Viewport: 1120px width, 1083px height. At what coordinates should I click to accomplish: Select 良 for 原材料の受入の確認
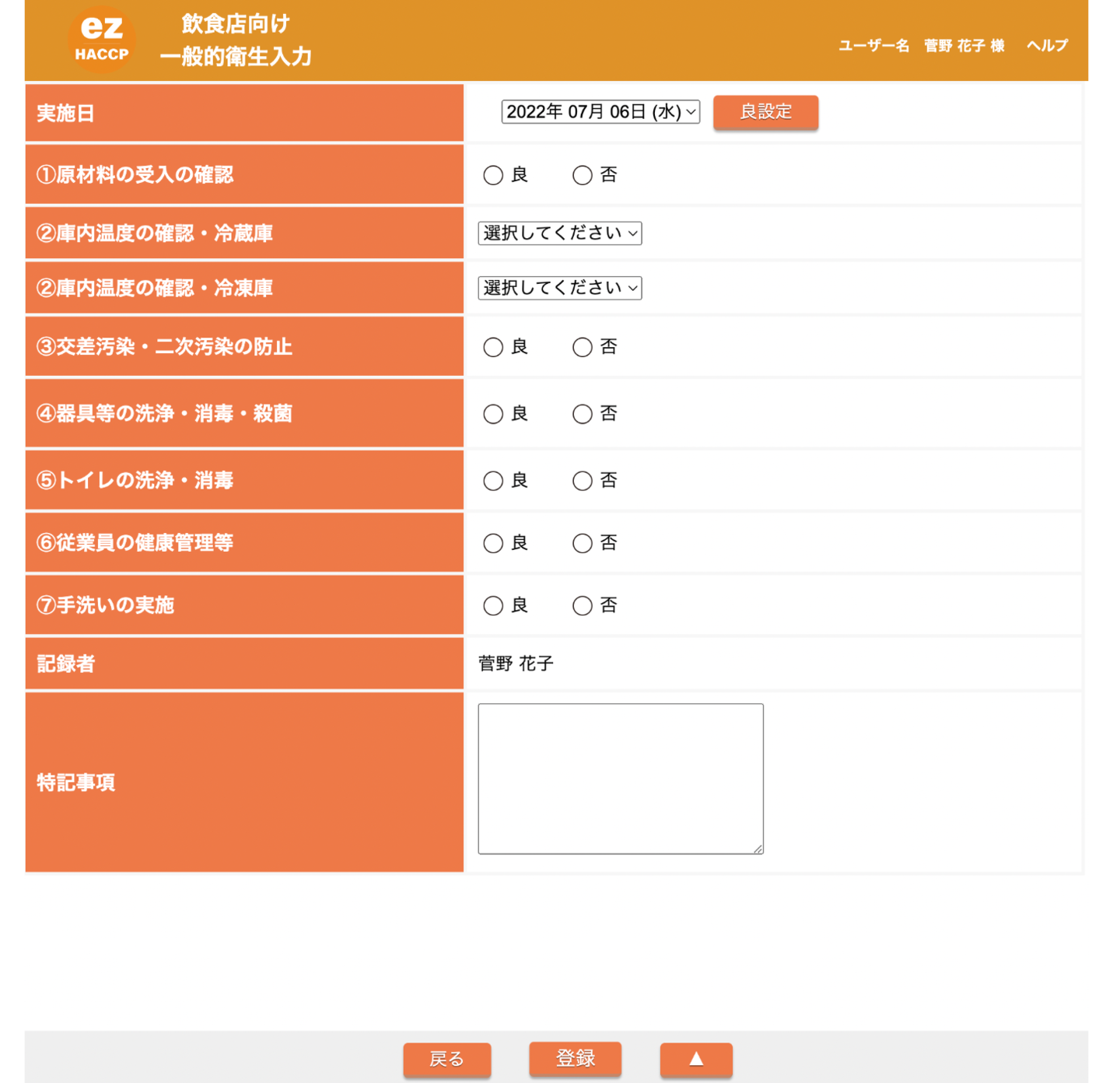point(493,175)
